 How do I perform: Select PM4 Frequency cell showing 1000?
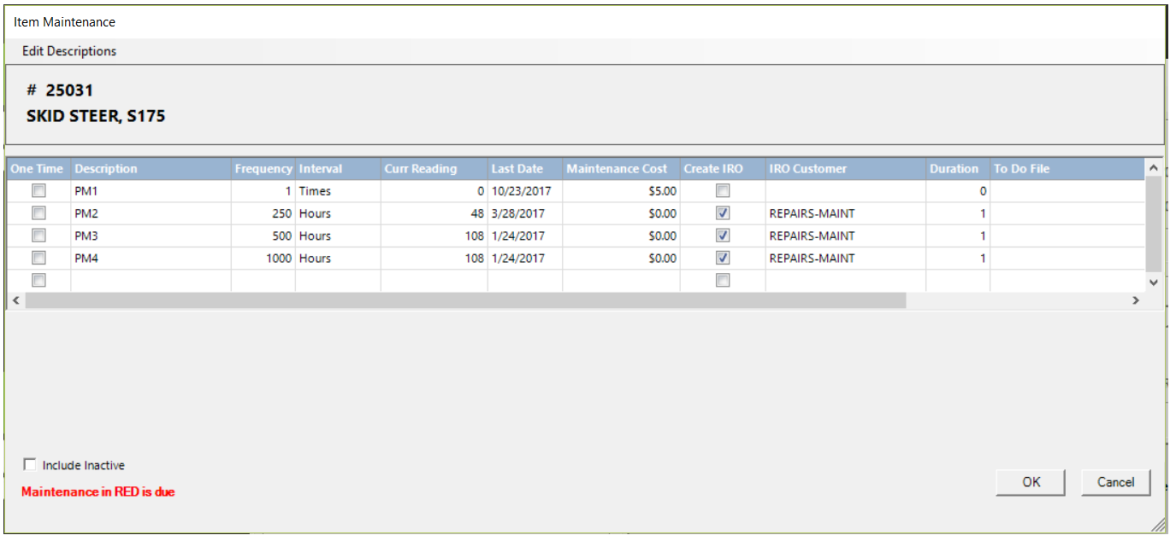(x=263, y=258)
